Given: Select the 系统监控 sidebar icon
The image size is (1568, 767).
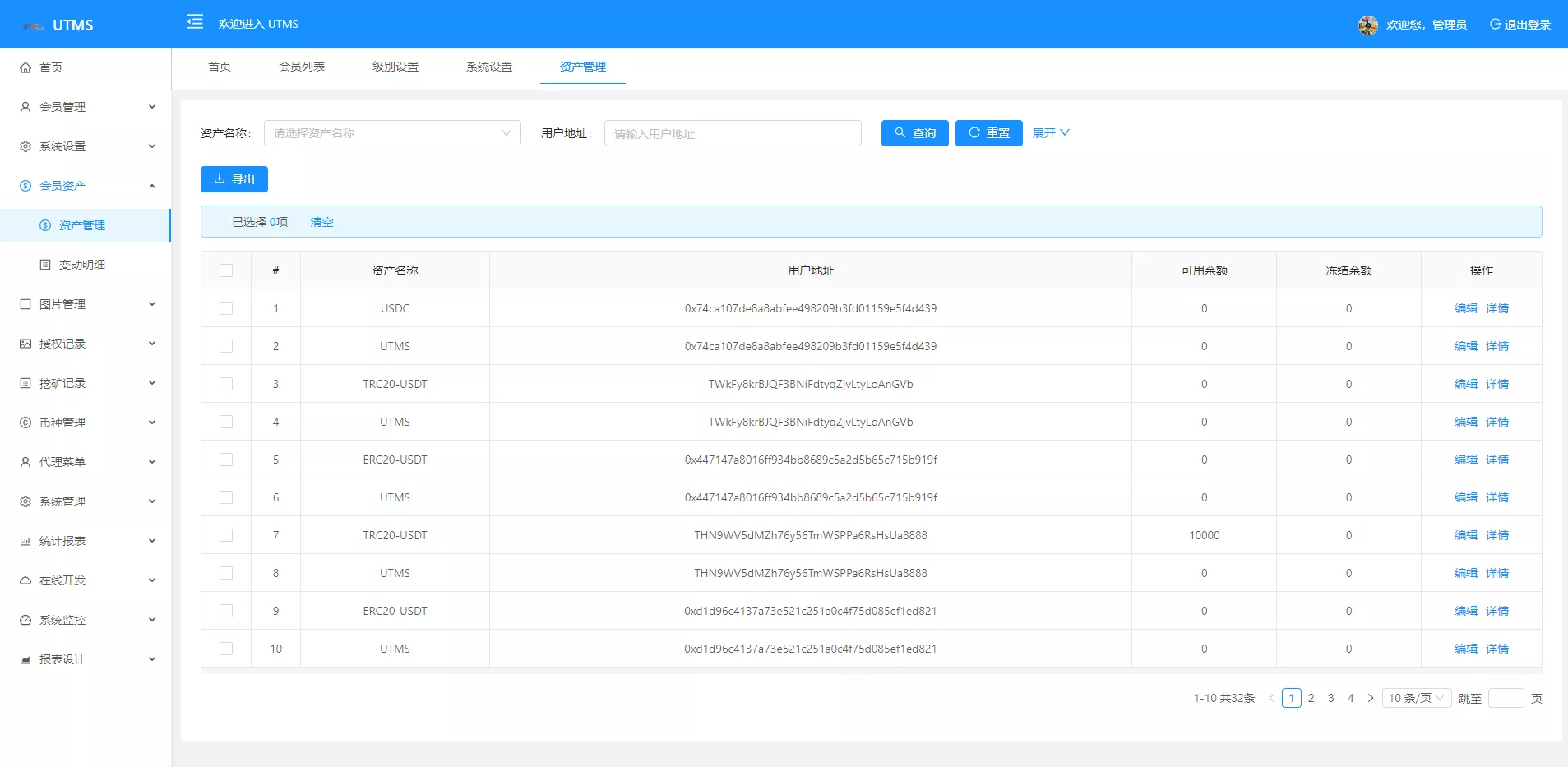Looking at the screenshot, I should point(24,619).
